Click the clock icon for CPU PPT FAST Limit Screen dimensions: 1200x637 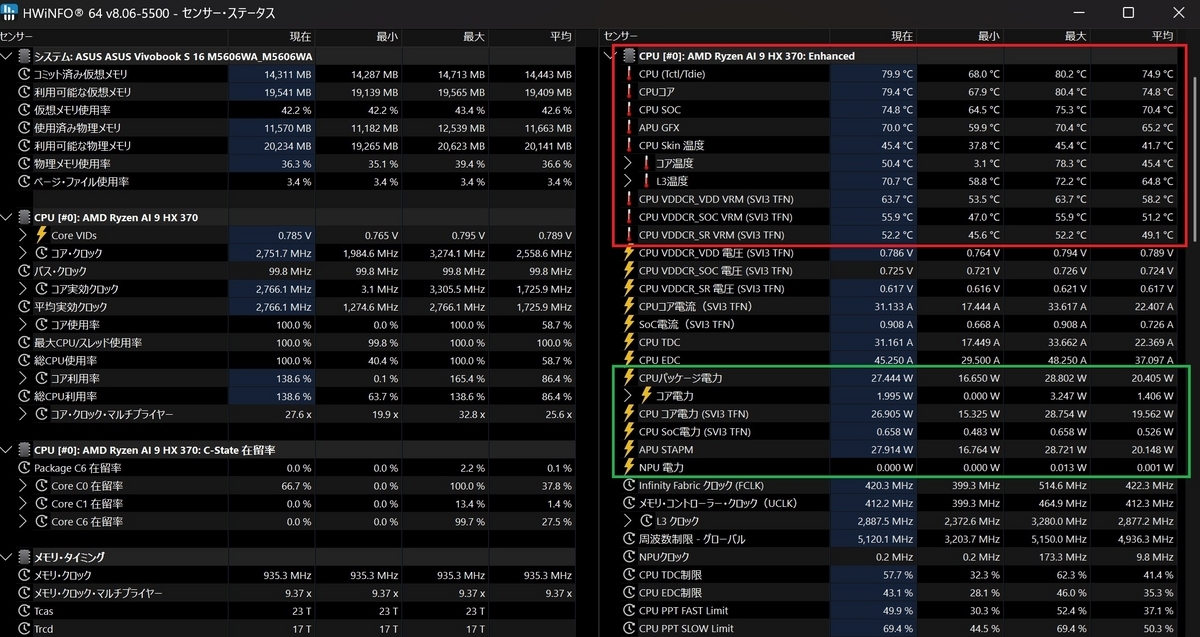coord(629,611)
